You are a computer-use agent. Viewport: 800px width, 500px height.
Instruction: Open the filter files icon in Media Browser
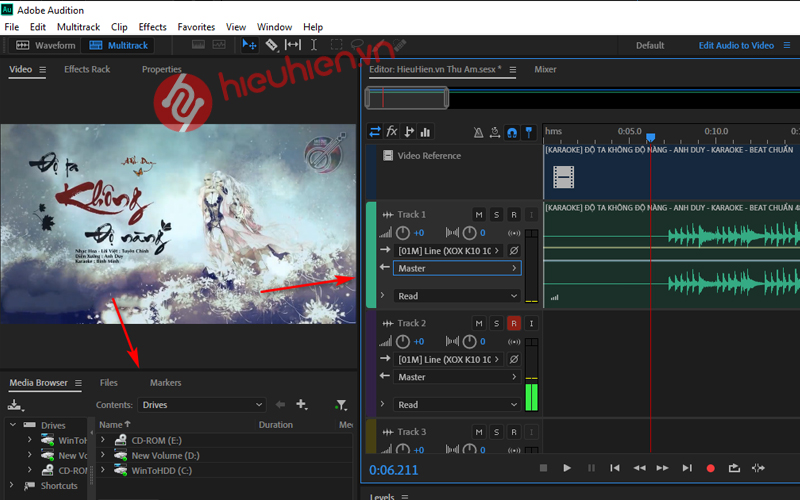341,405
